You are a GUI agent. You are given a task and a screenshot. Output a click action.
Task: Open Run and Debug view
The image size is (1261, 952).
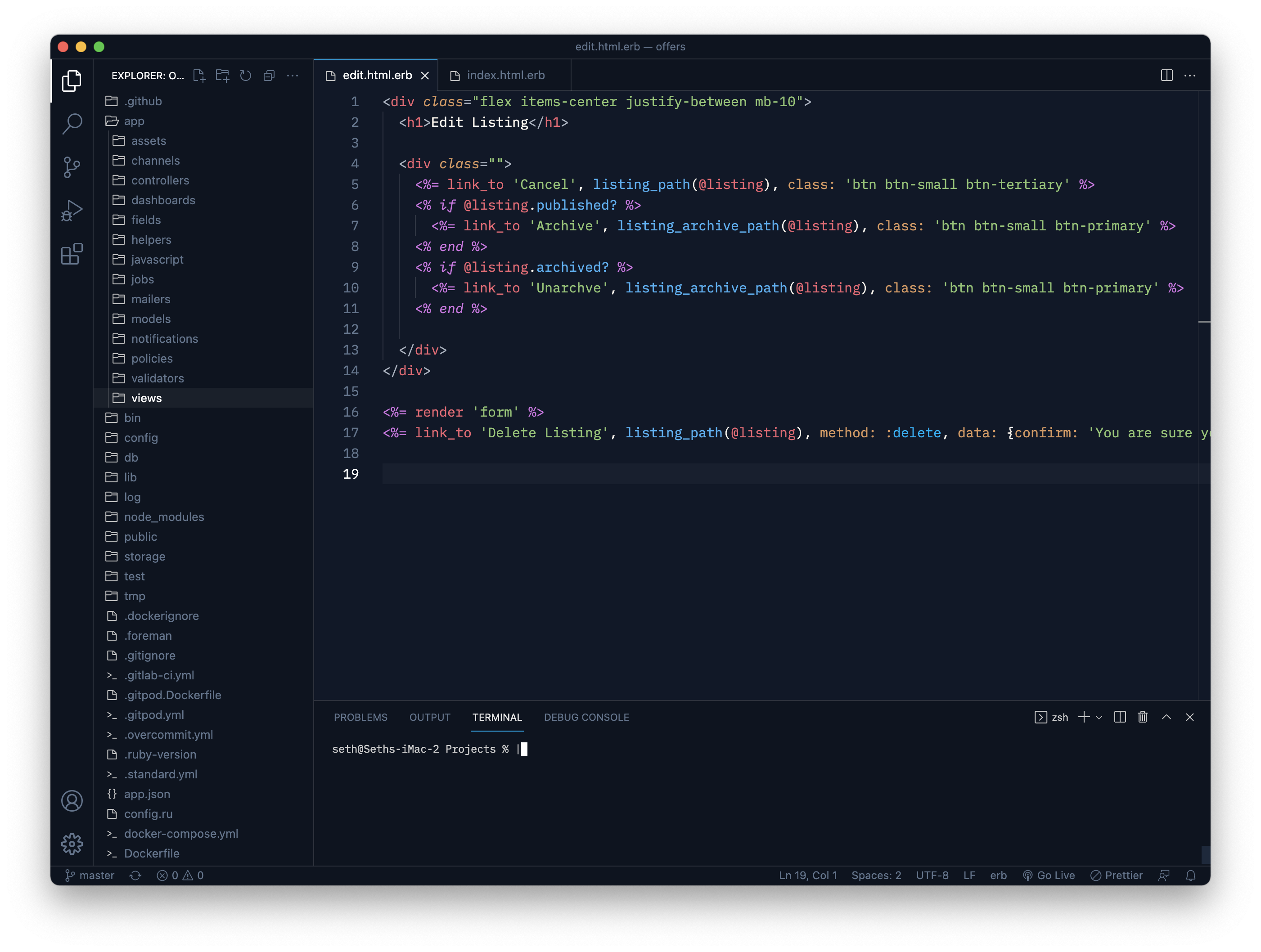72,211
